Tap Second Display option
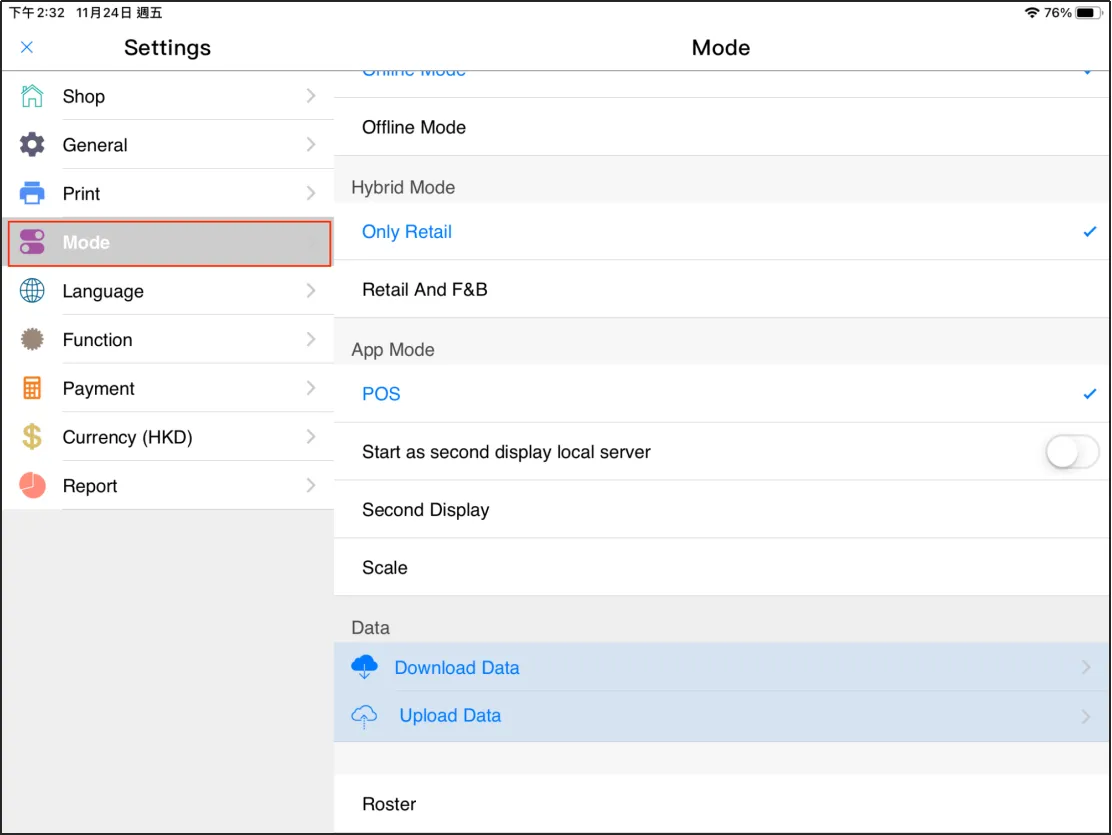Screen dimensions: 1112x835 (x=425, y=510)
